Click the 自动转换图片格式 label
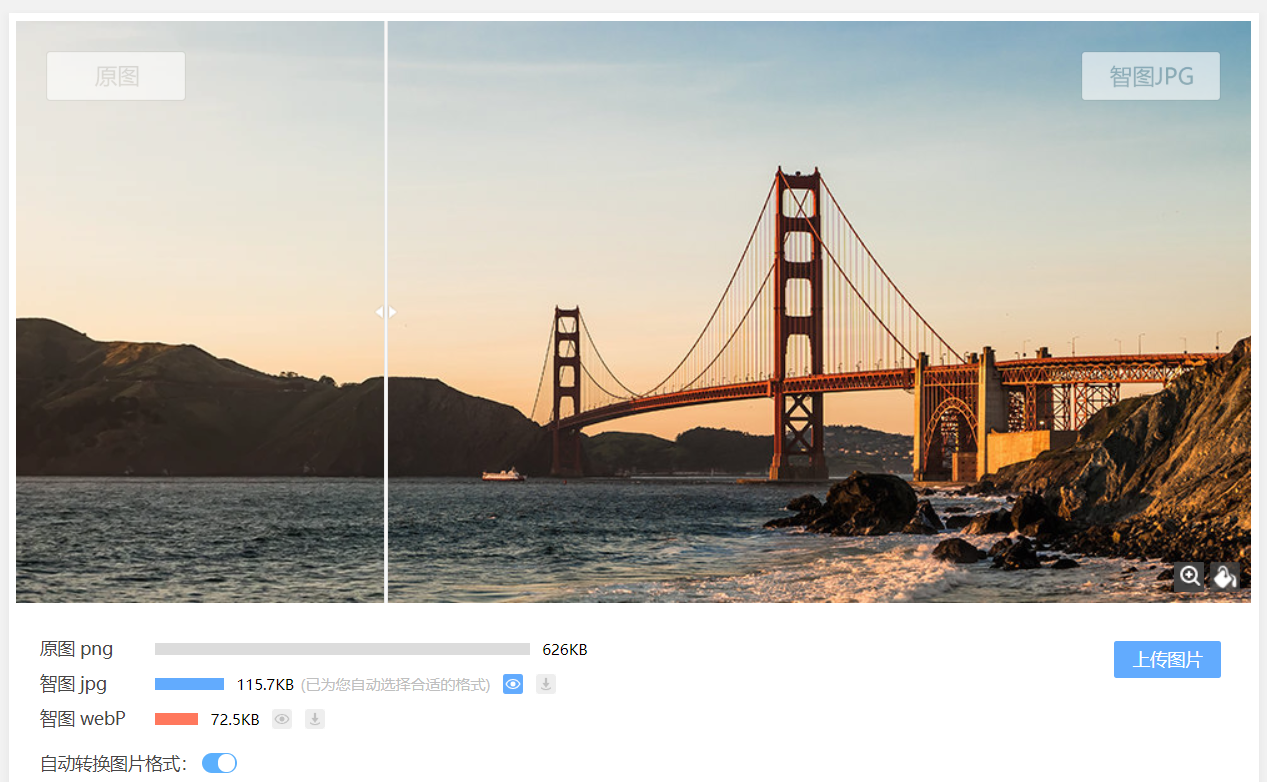 (114, 764)
